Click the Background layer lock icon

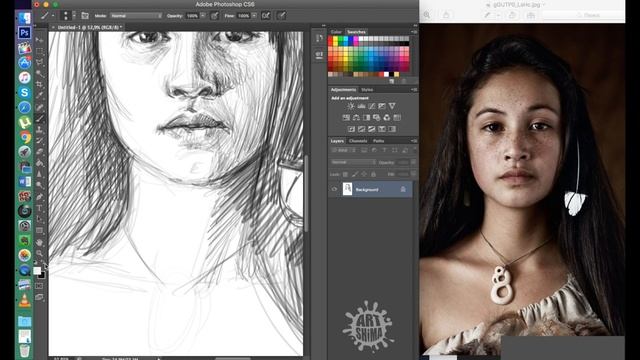(x=403, y=189)
